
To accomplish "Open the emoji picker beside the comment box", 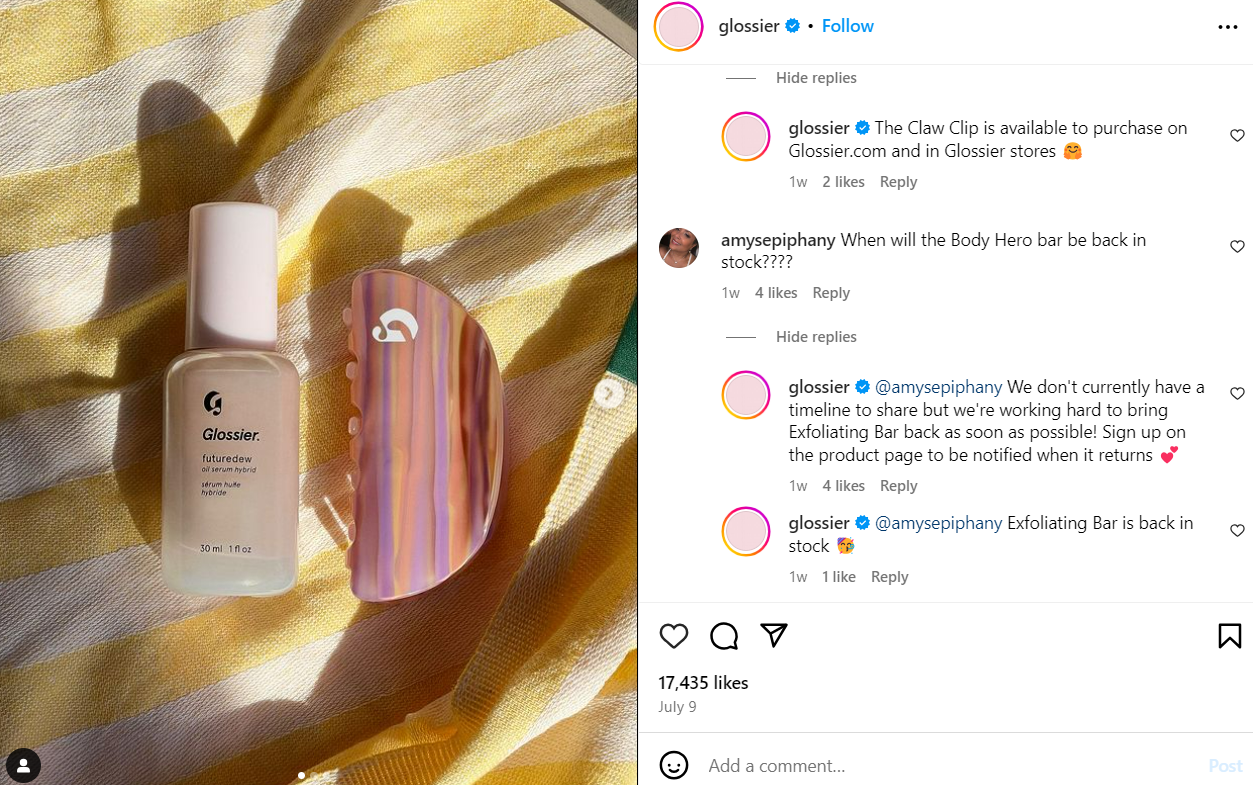I will pos(673,765).
